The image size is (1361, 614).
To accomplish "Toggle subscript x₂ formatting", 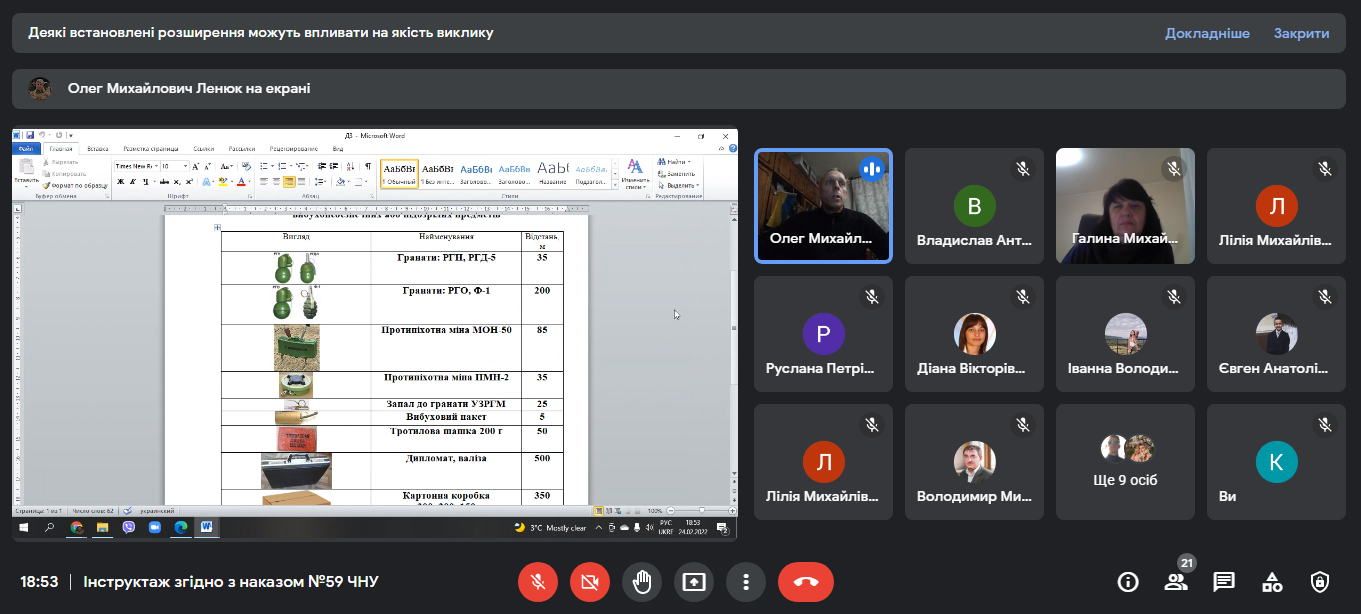I will pyautogui.click(x=177, y=182).
